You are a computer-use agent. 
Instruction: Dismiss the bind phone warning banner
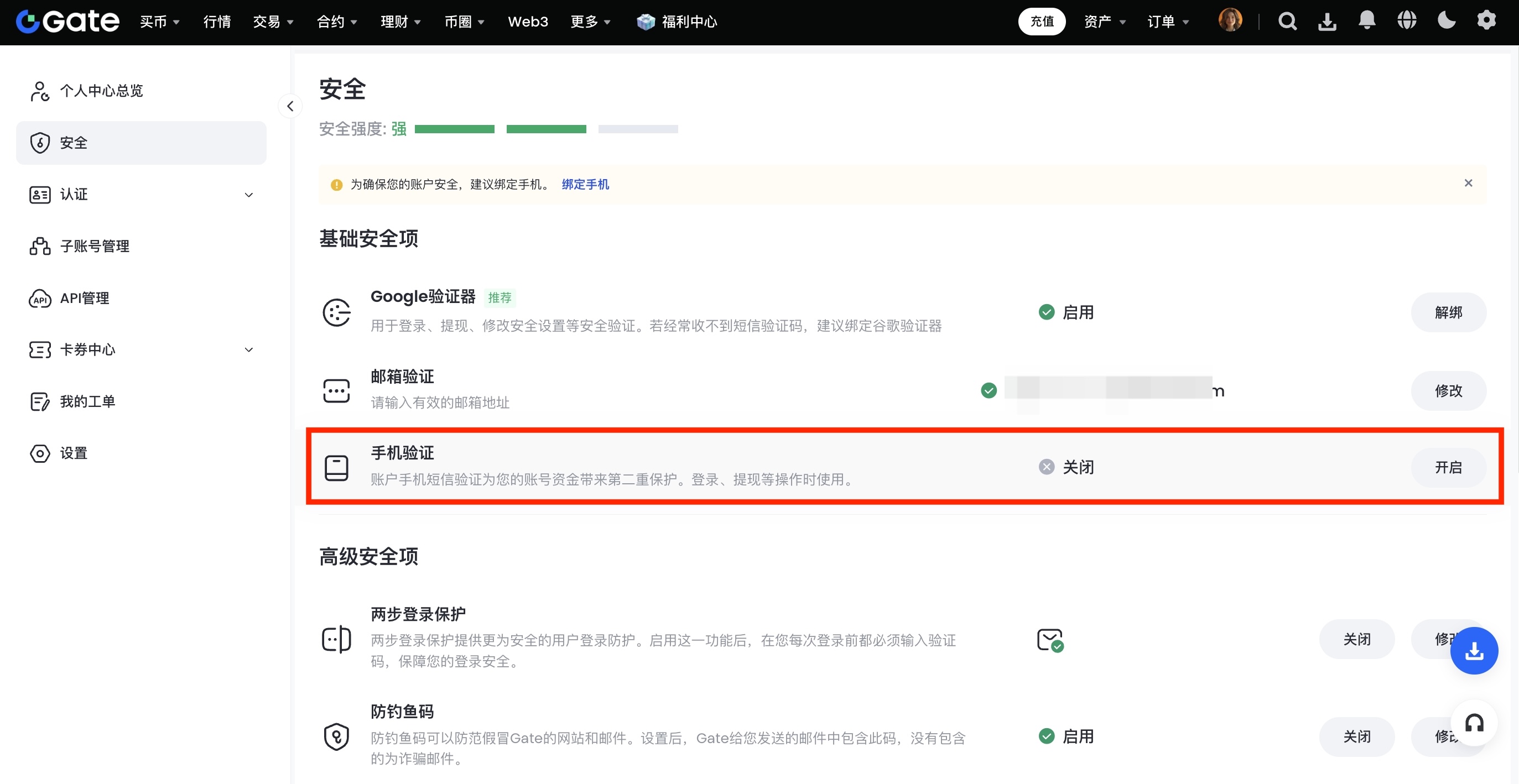(1468, 184)
